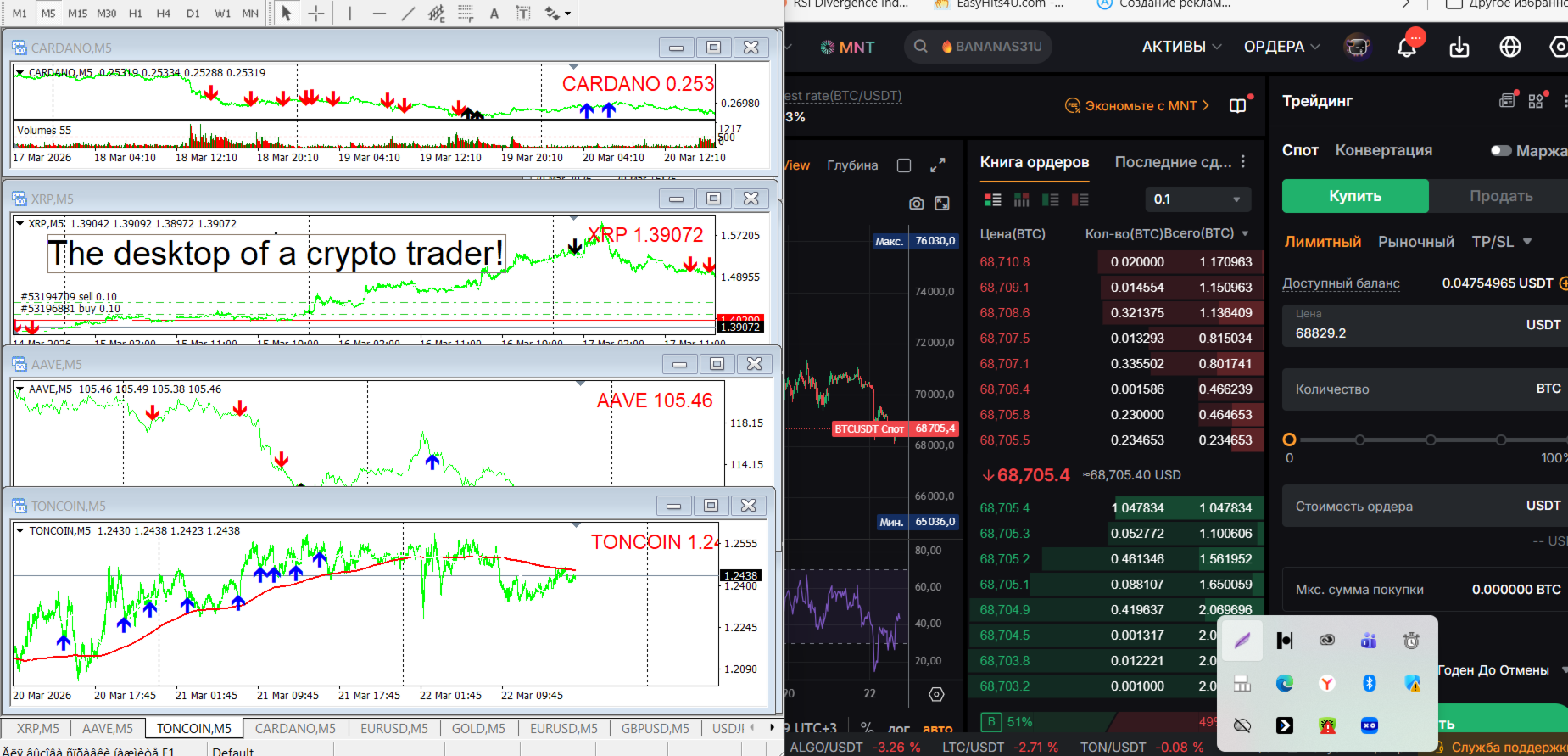The image size is (1568, 756).
Task: Take a chart snapshot with camera icon
Action: 916,204
